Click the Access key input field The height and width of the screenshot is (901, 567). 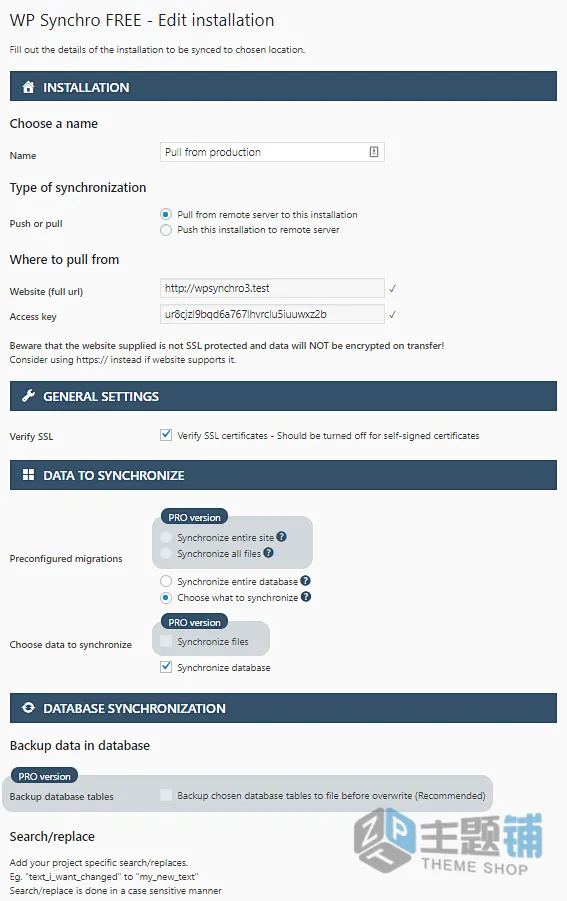point(272,314)
